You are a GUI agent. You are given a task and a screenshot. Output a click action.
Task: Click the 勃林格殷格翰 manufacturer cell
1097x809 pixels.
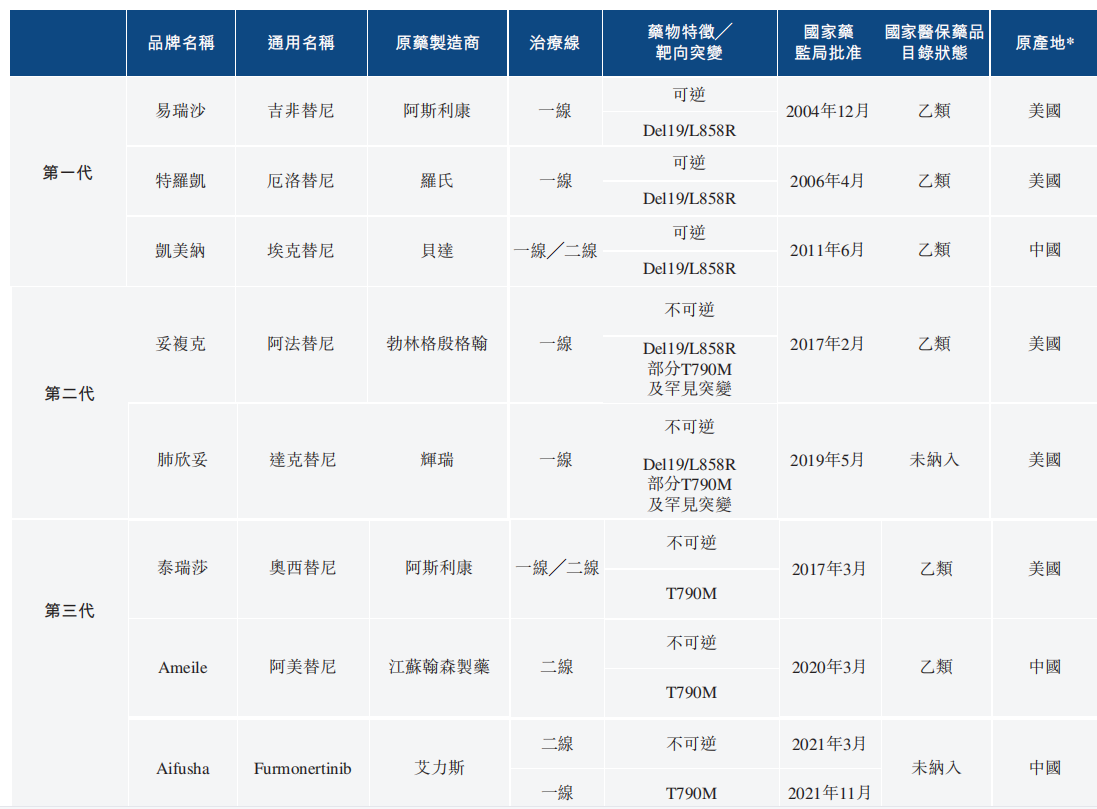[x=437, y=344]
